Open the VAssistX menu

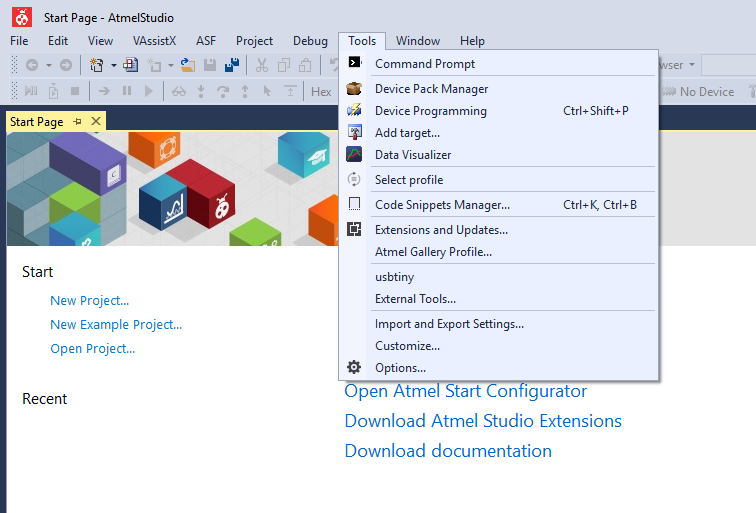154,41
